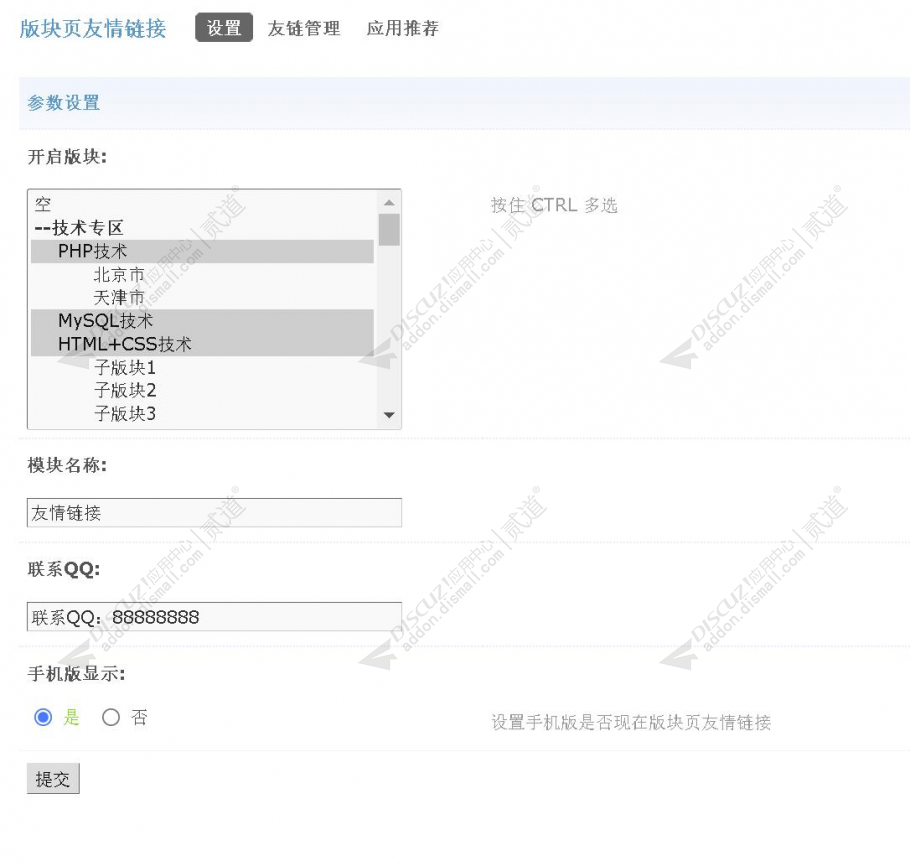Image resolution: width=910 pixels, height=866 pixels.
Task: Click the 参数设置 section header
Action: tap(64, 103)
